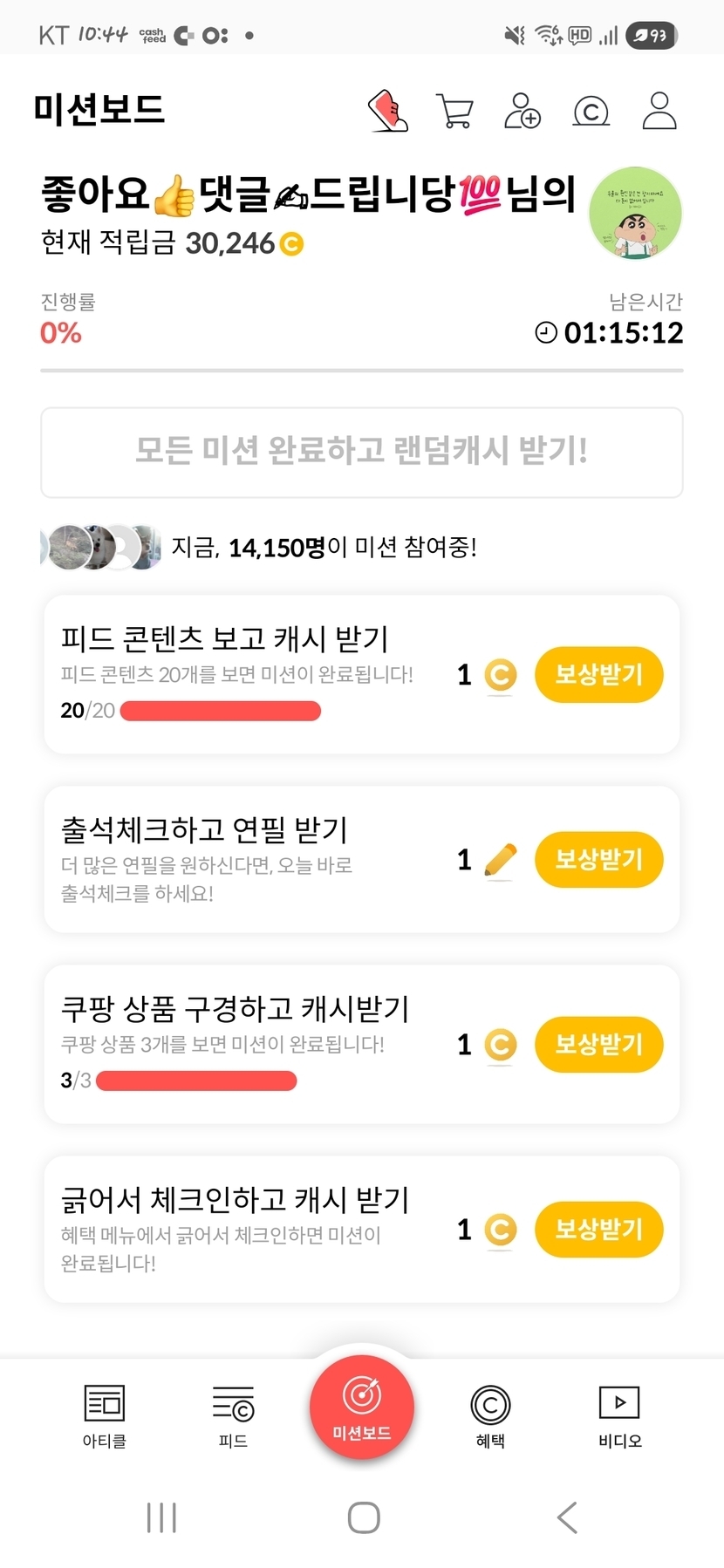Claim pencil reward for 출석체크 mission
The image size is (724, 1568).
tap(598, 860)
